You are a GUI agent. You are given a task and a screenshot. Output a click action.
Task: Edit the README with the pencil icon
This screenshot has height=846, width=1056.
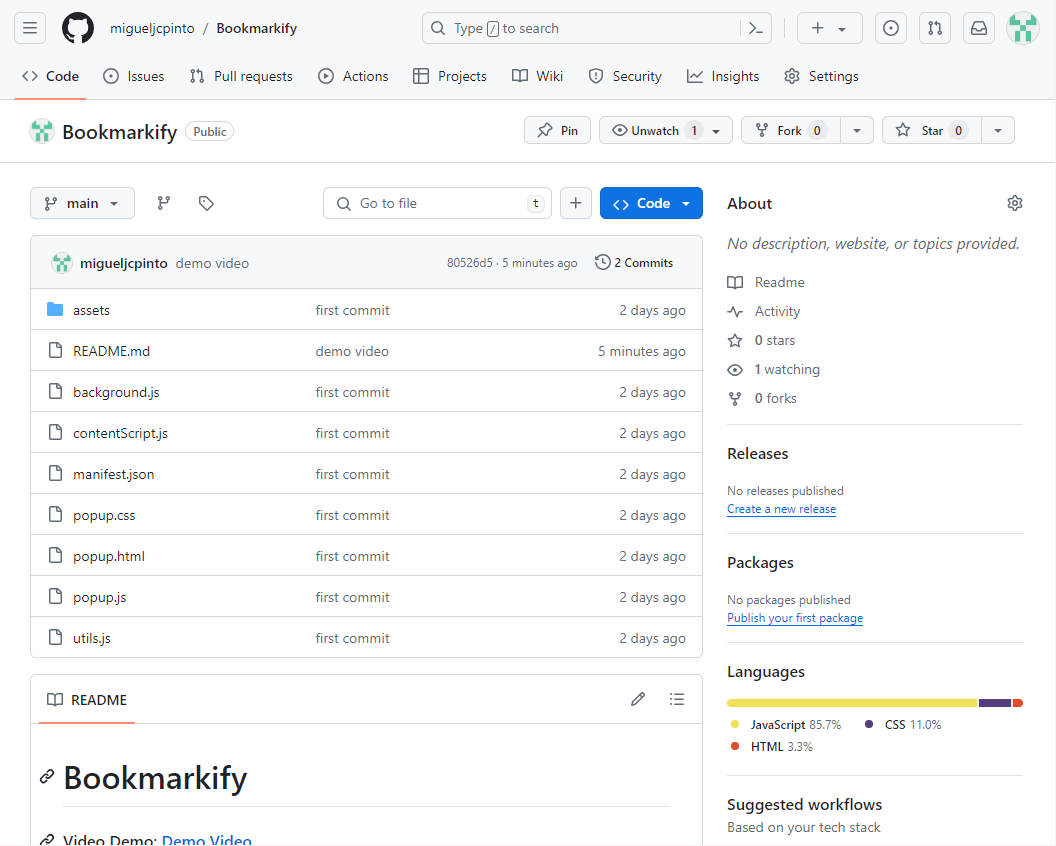tap(638, 699)
